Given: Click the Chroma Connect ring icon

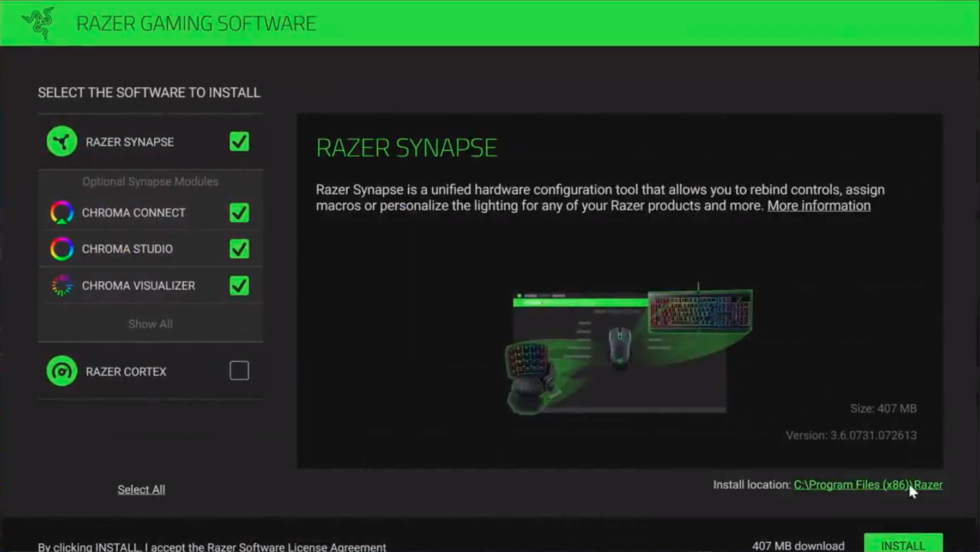Looking at the screenshot, I should tap(62, 212).
